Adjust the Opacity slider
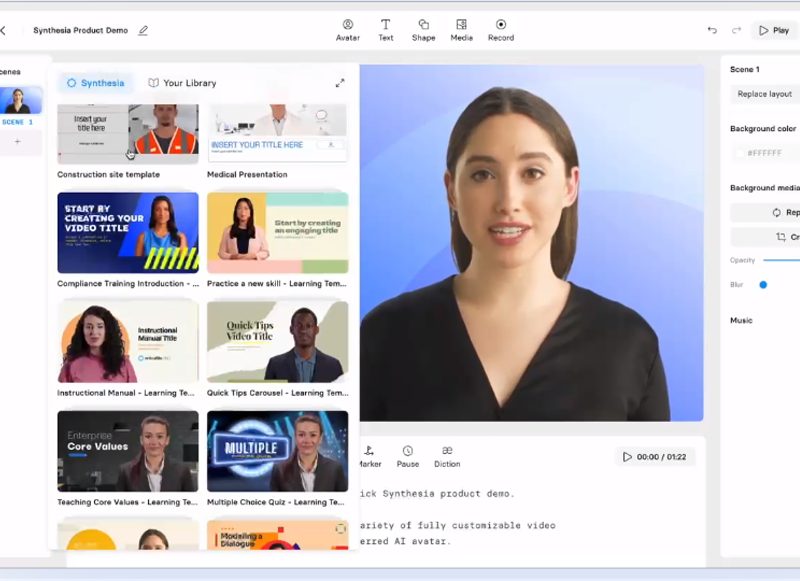The height and width of the screenshot is (581, 800). pos(781,260)
